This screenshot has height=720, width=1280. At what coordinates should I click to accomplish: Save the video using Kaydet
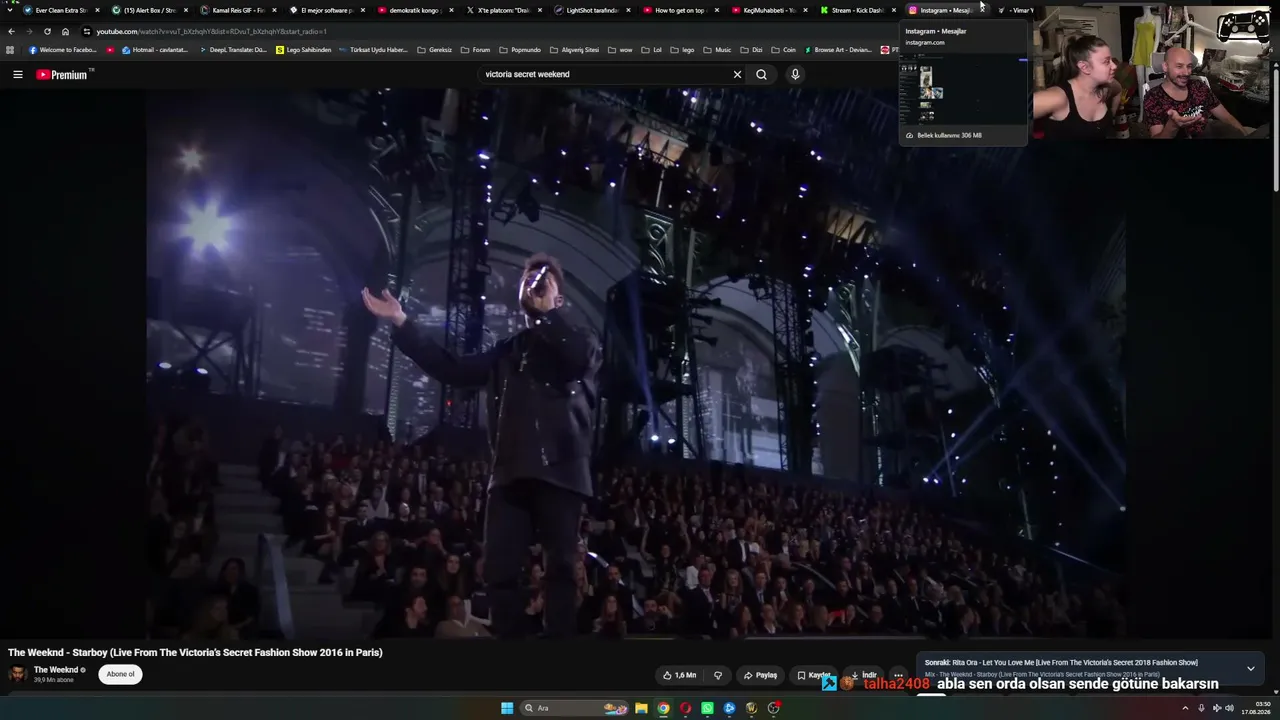[x=813, y=675]
